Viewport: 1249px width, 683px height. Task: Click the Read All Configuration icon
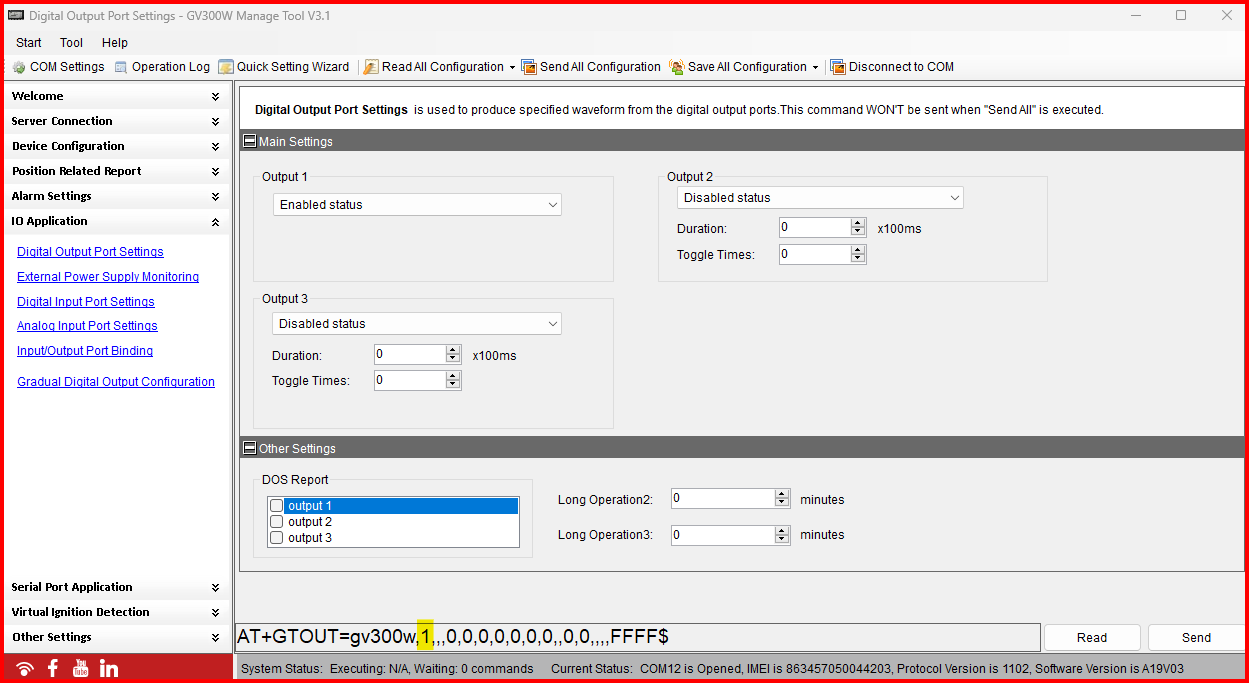tap(371, 67)
